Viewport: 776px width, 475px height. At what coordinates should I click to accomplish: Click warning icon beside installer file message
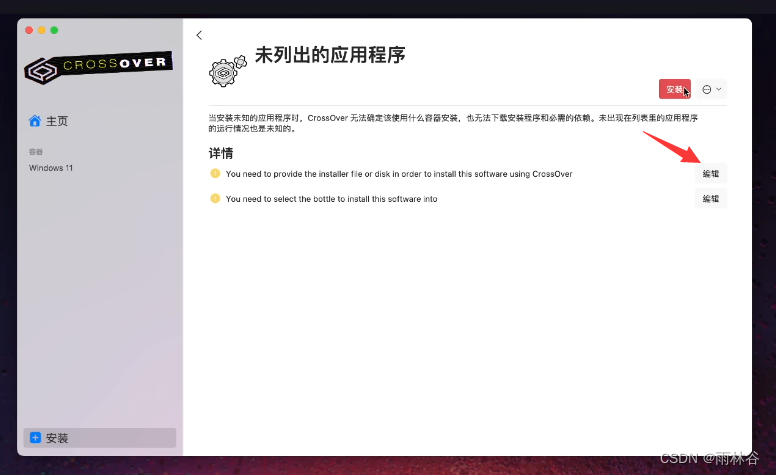coord(215,173)
